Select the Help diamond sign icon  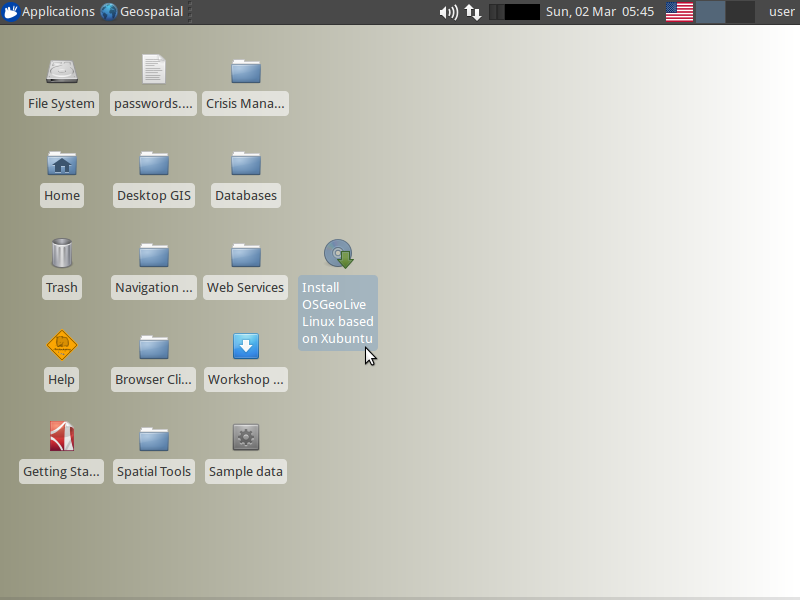pos(62,345)
